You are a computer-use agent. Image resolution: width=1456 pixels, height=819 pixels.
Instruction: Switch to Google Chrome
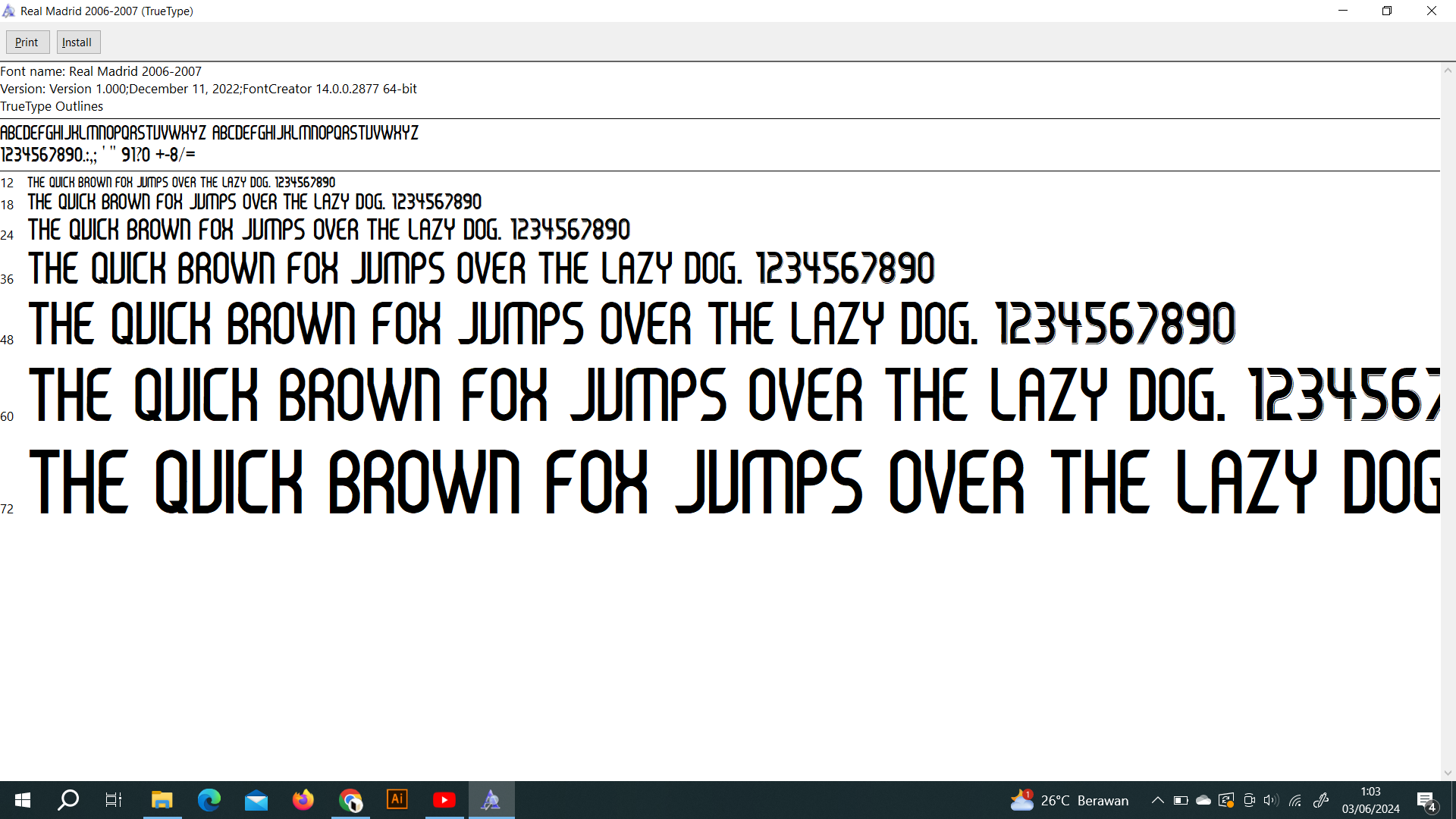pyautogui.click(x=350, y=800)
